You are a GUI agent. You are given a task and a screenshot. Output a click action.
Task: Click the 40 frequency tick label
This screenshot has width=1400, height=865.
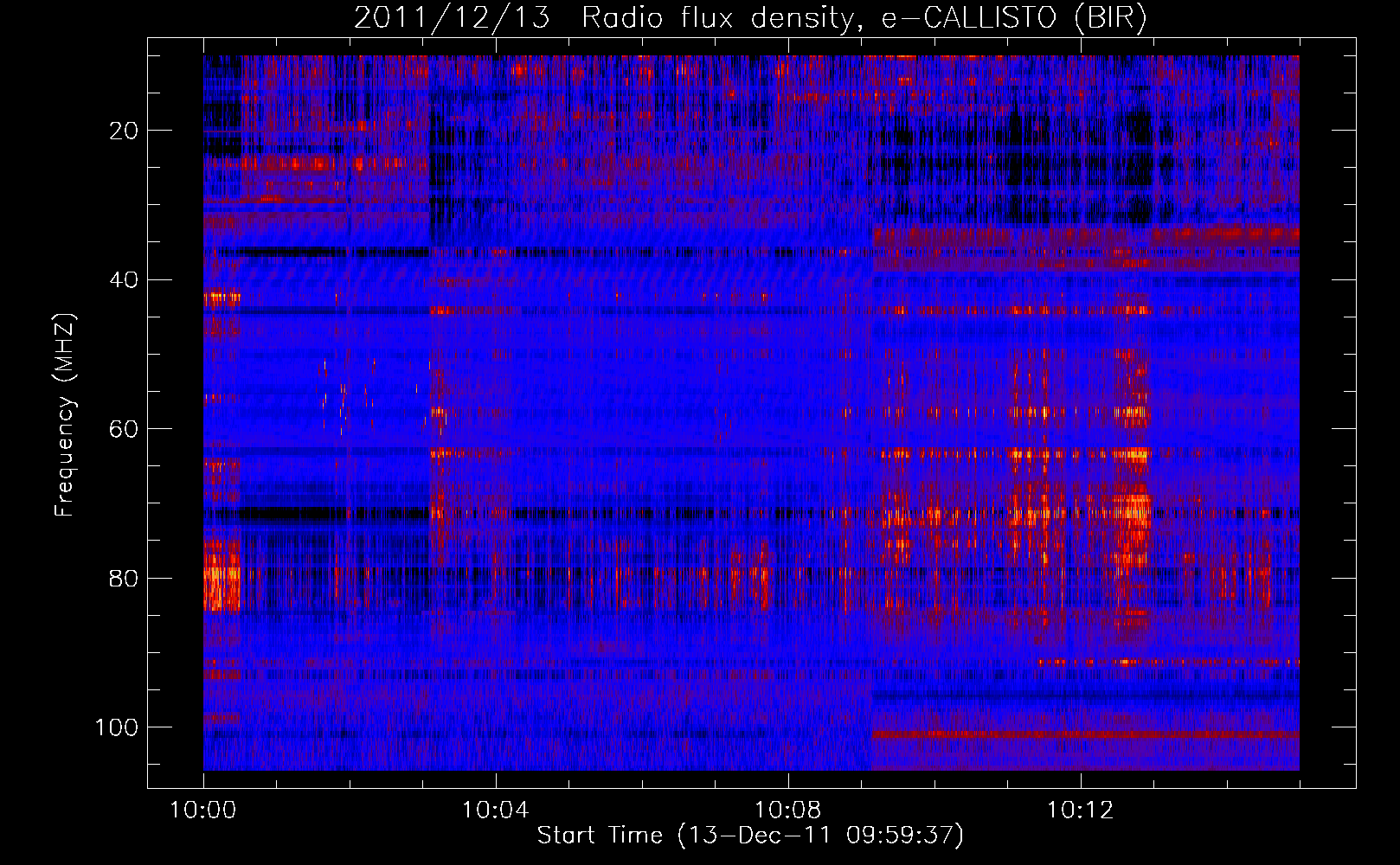[125, 280]
